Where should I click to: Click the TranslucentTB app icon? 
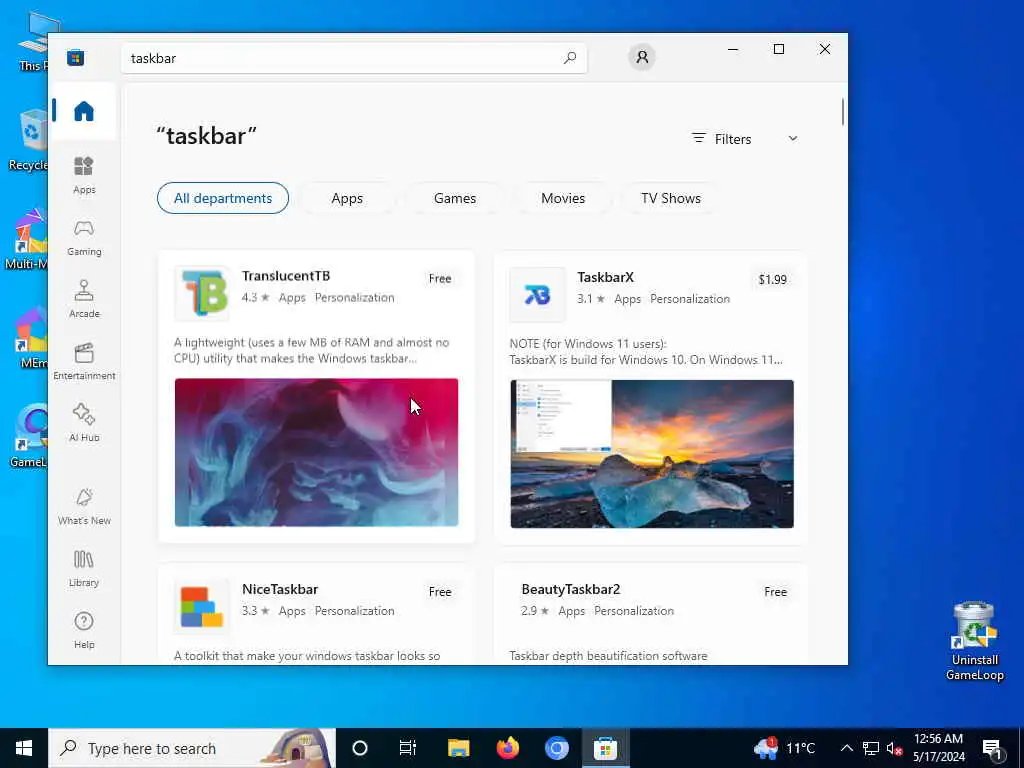click(x=202, y=293)
